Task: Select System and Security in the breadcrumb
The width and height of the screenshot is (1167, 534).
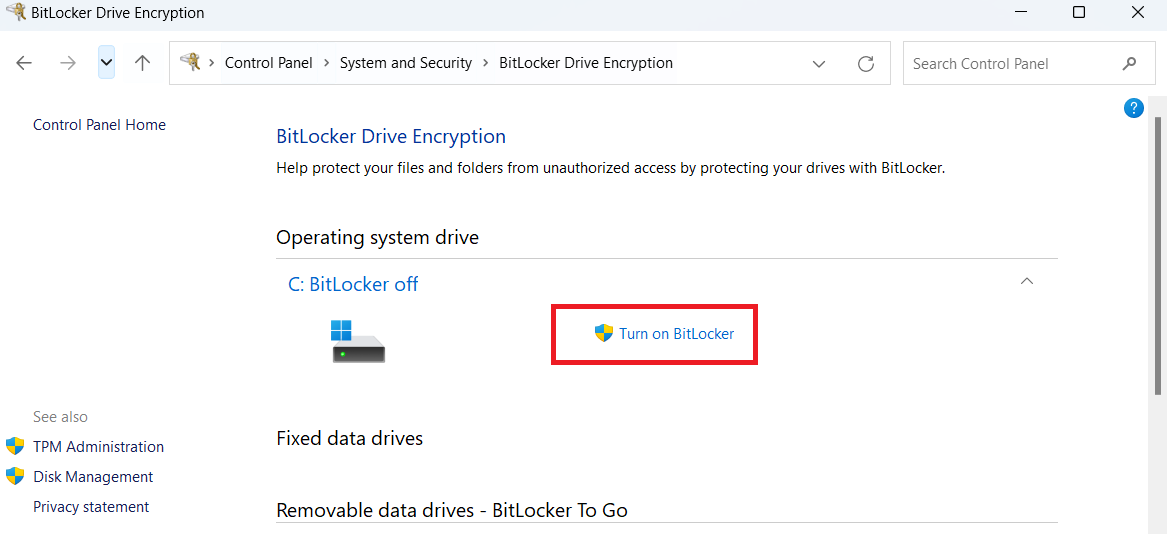Action: click(406, 63)
